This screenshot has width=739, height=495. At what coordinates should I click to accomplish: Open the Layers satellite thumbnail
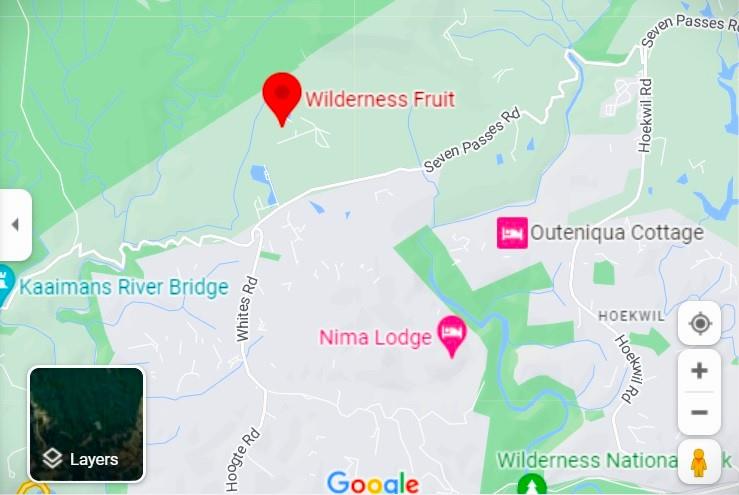87,425
